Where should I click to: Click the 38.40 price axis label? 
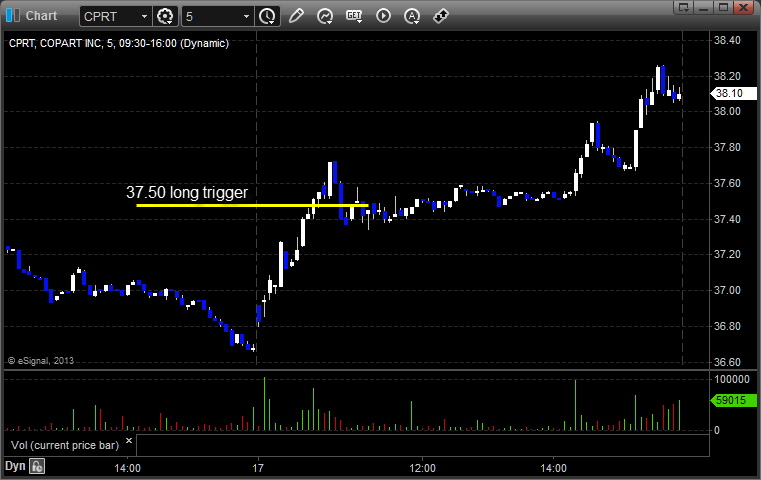pos(727,40)
